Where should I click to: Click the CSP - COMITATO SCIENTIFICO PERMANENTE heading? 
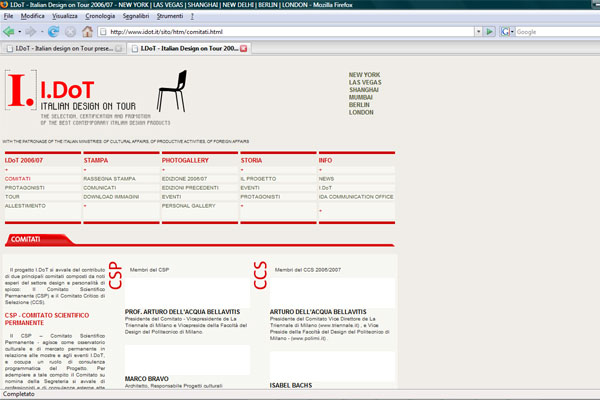47,319
